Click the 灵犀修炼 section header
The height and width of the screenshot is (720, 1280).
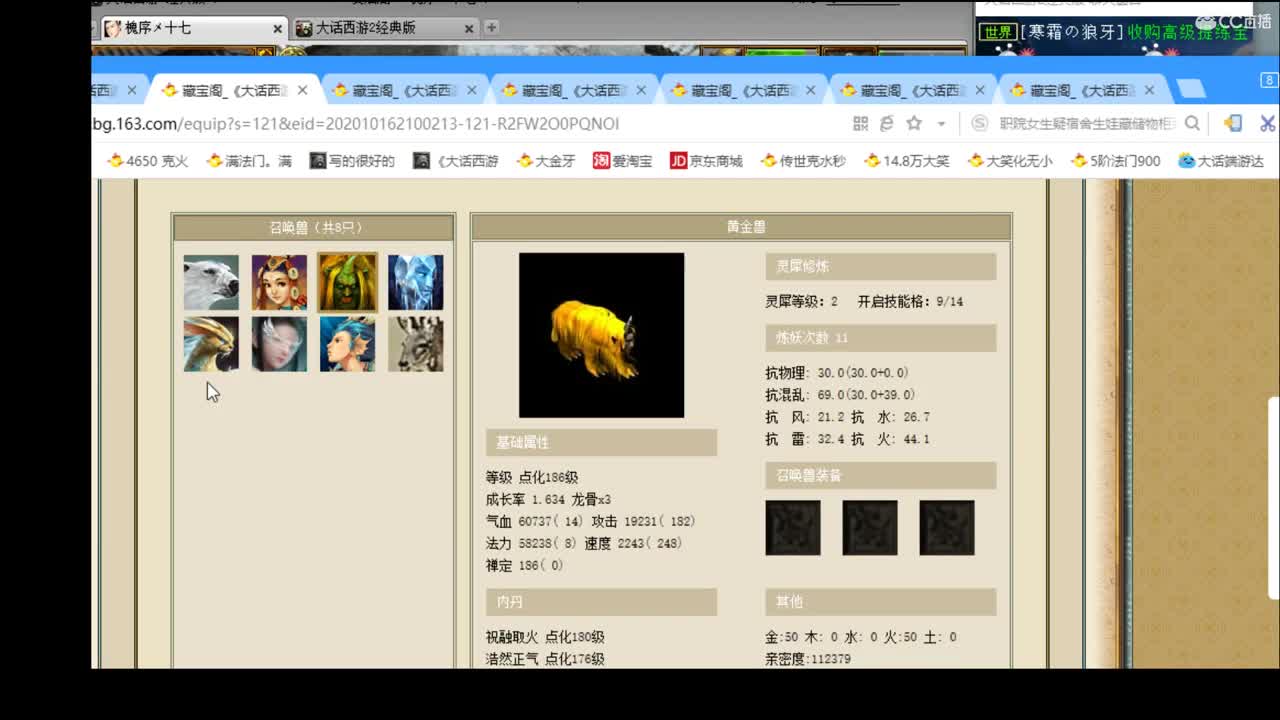click(x=881, y=267)
